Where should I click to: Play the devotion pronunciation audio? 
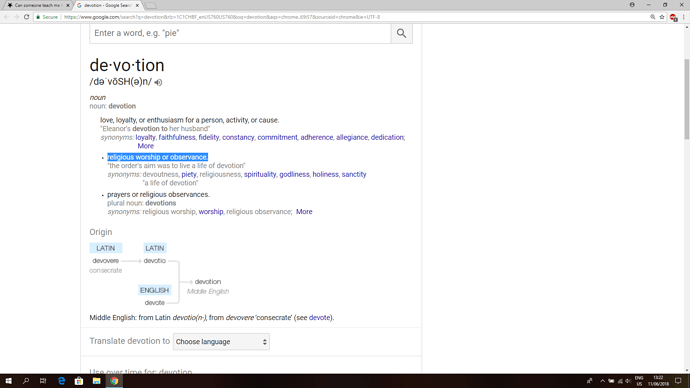[158, 82]
